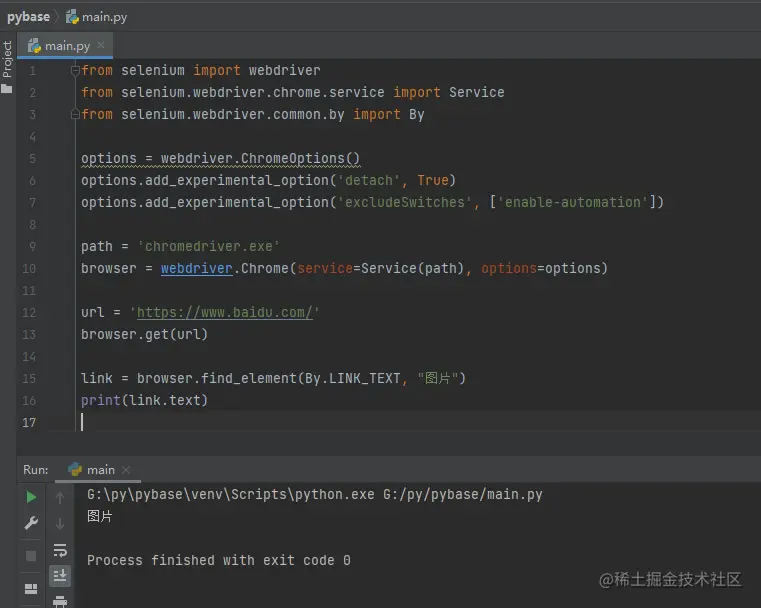Click 'print(link.text)' on line 16
The image size is (761, 608).
[144, 400]
